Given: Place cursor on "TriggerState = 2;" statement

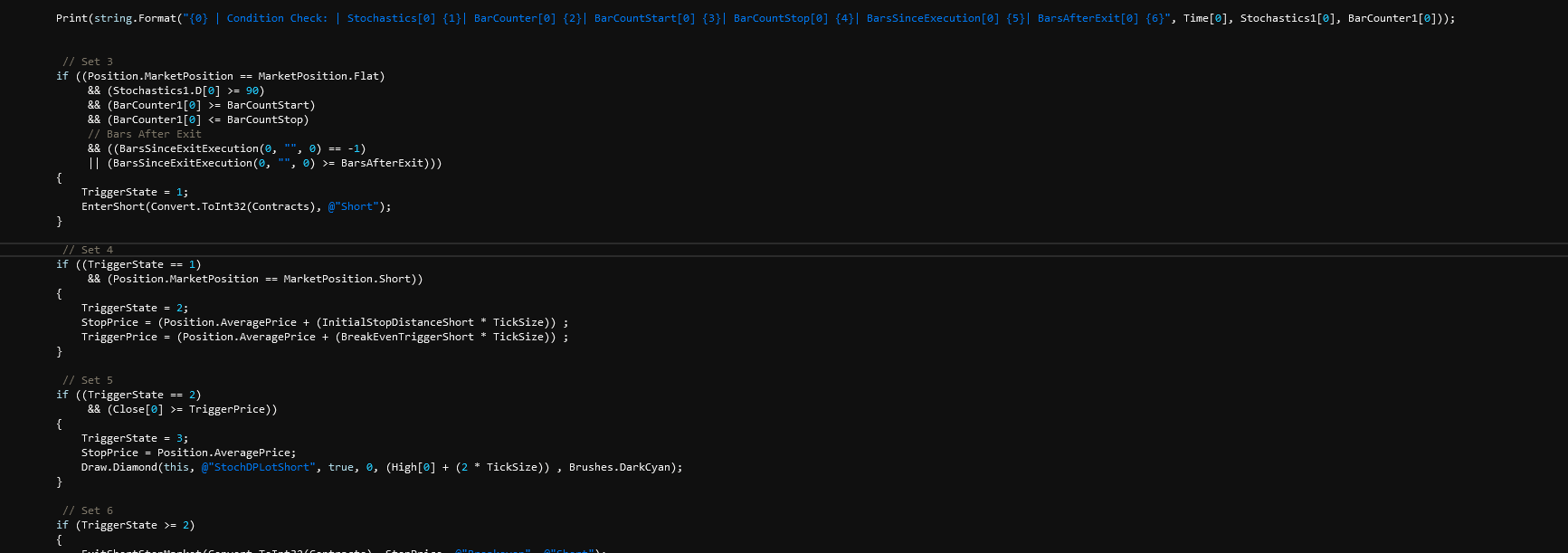Looking at the screenshot, I should (x=134, y=308).
